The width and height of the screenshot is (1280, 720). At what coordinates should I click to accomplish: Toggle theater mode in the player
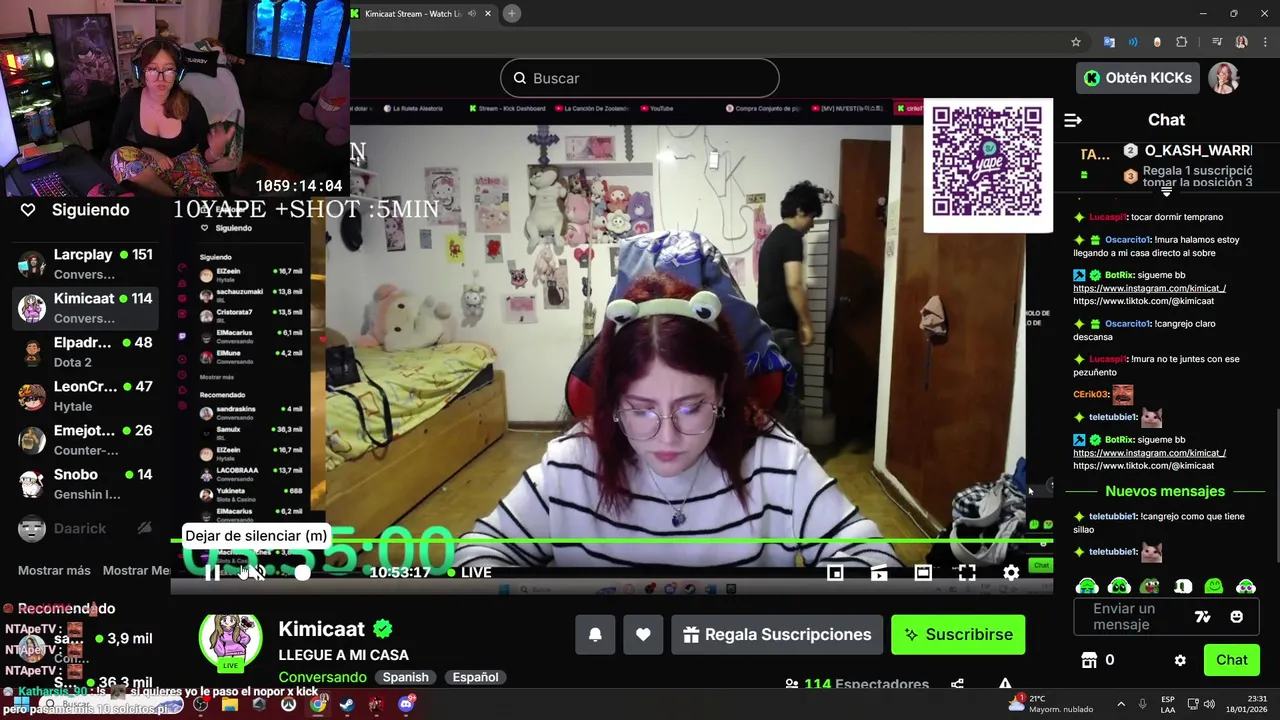(x=923, y=572)
